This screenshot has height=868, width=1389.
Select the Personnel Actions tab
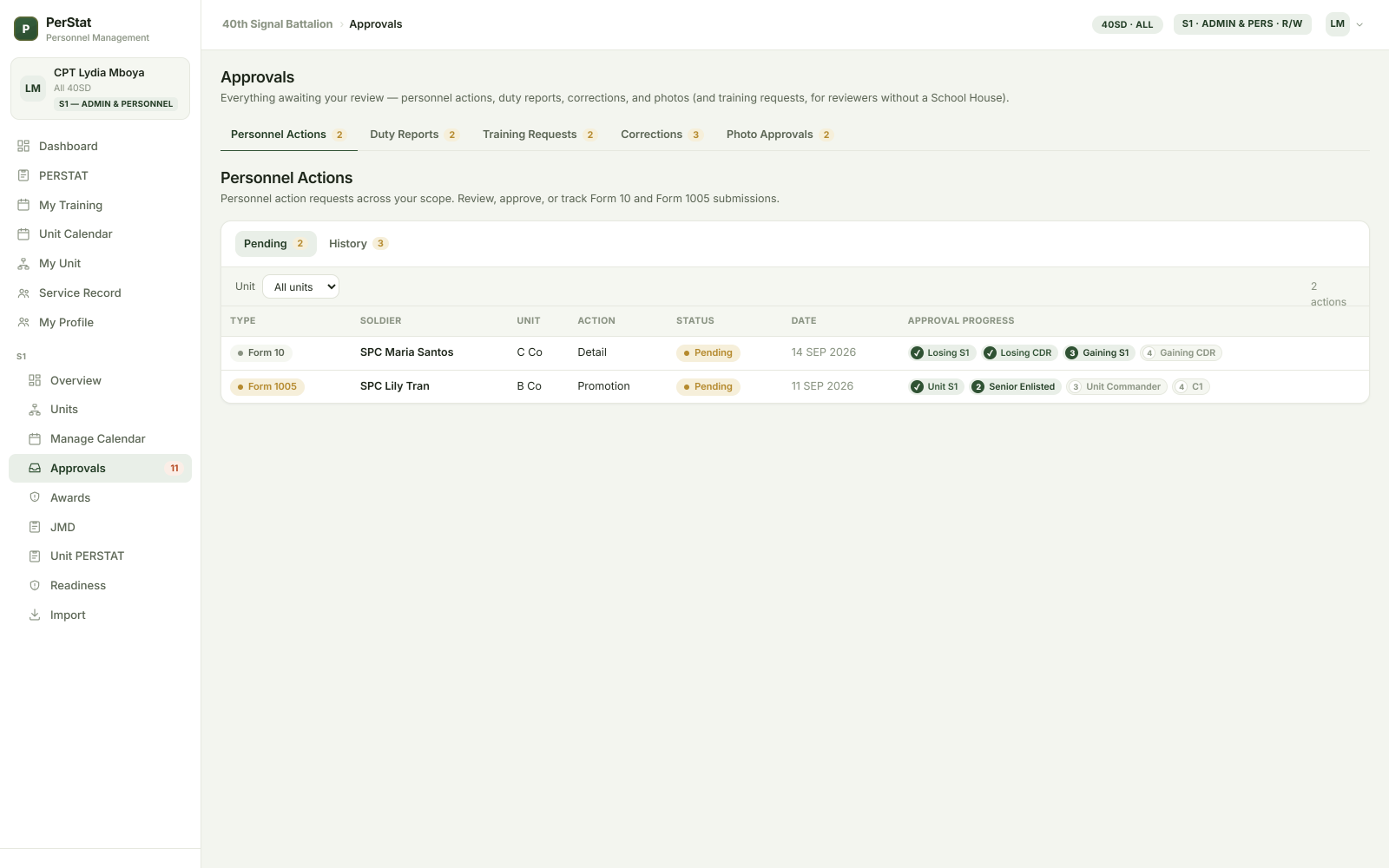(x=288, y=135)
